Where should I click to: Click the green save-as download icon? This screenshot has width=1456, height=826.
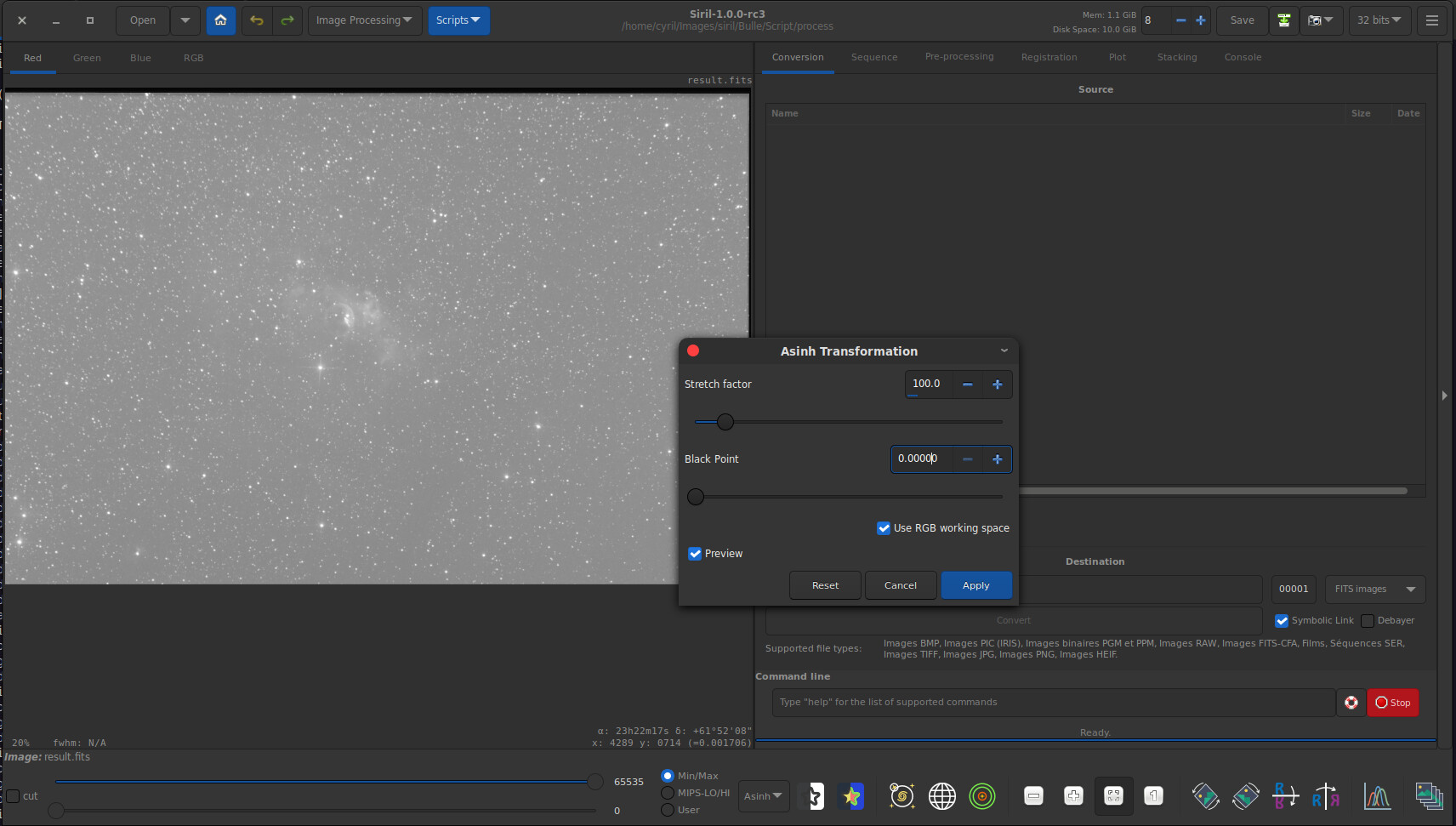pyautogui.click(x=1283, y=20)
